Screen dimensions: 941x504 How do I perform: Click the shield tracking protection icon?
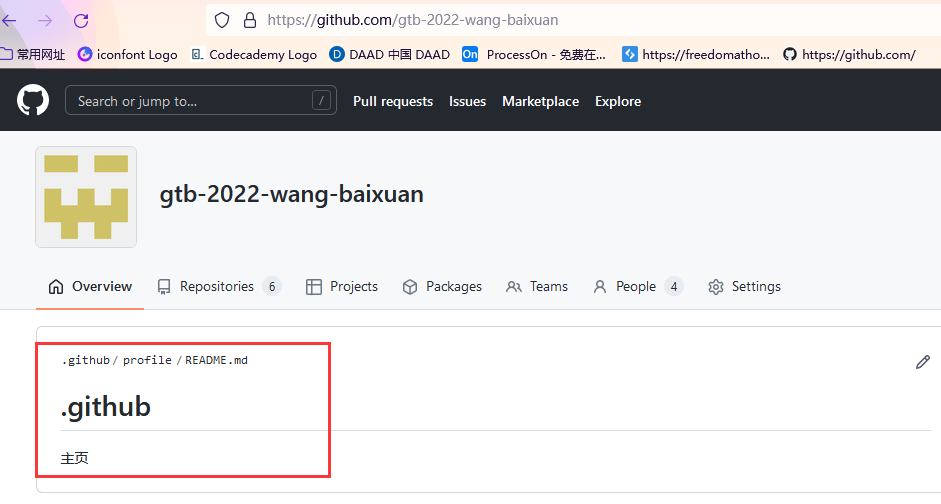[x=222, y=20]
